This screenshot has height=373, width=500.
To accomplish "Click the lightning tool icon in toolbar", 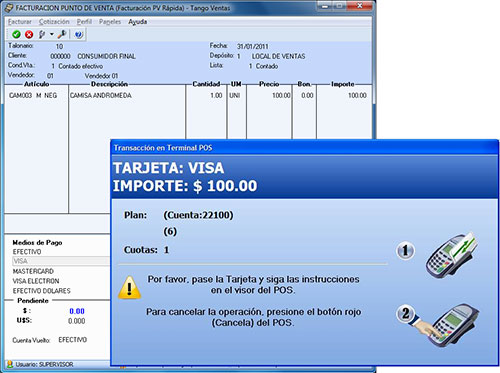I will click(x=42, y=34).
